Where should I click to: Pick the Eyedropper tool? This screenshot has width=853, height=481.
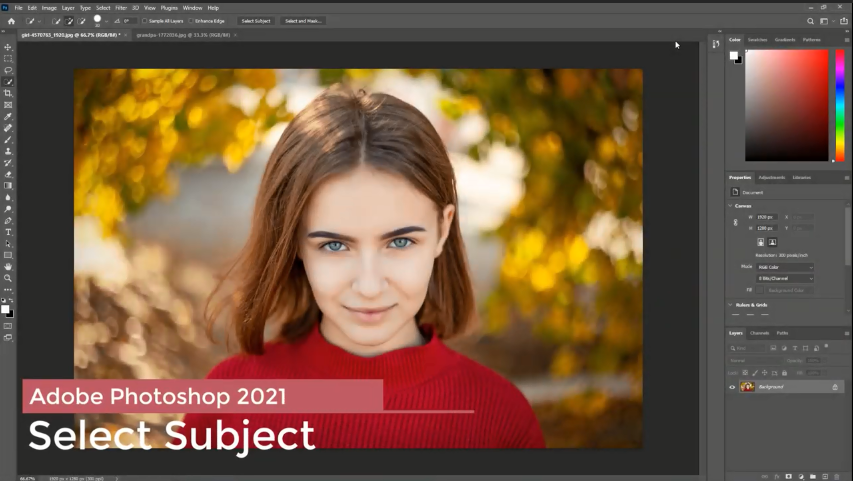click(8, 116)
